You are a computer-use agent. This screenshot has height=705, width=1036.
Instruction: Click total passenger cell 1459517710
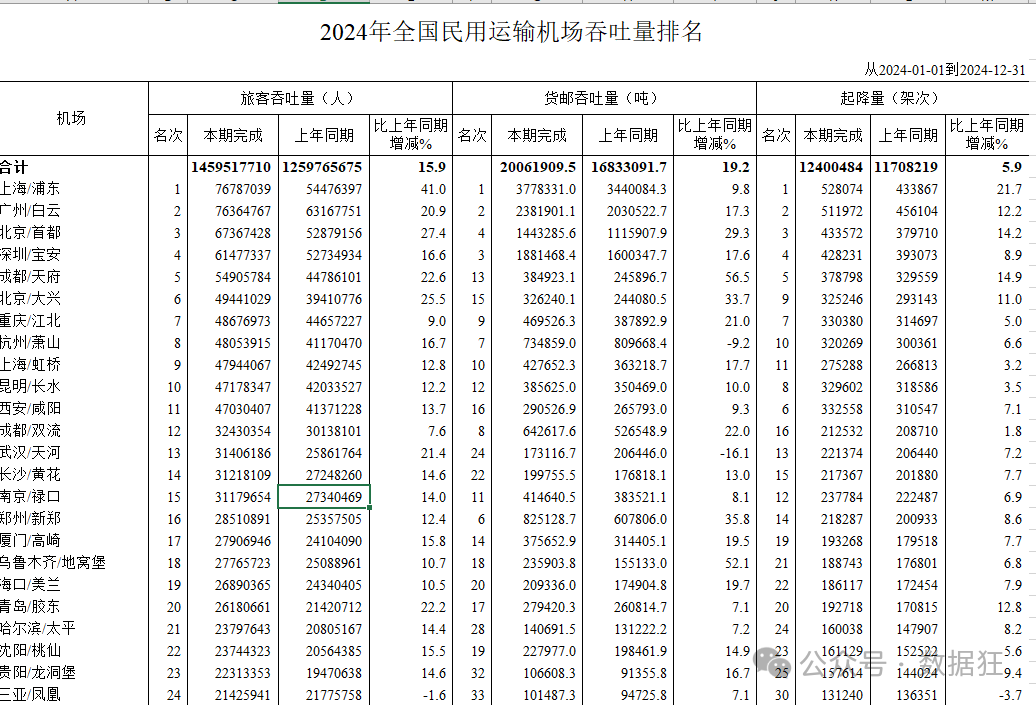tap(231, 167)
